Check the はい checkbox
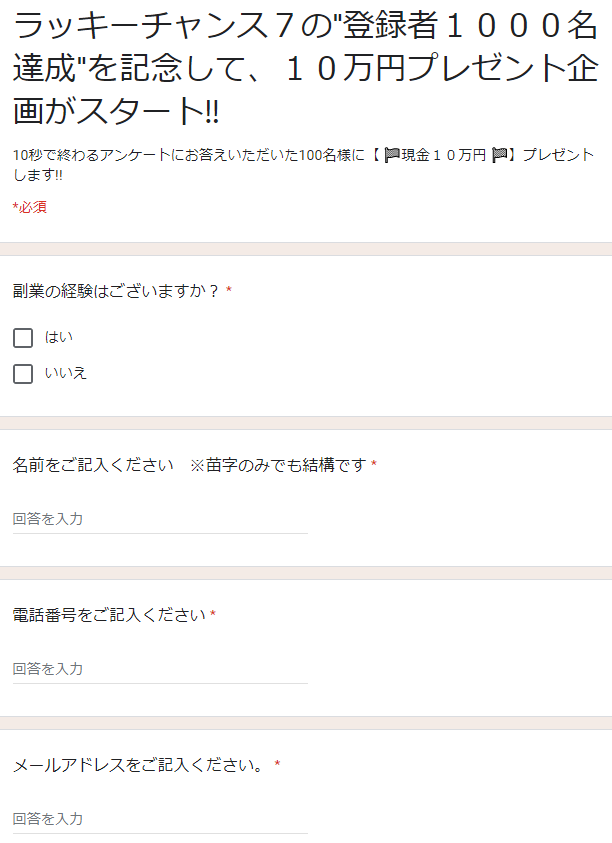 [x=23, y=338]
